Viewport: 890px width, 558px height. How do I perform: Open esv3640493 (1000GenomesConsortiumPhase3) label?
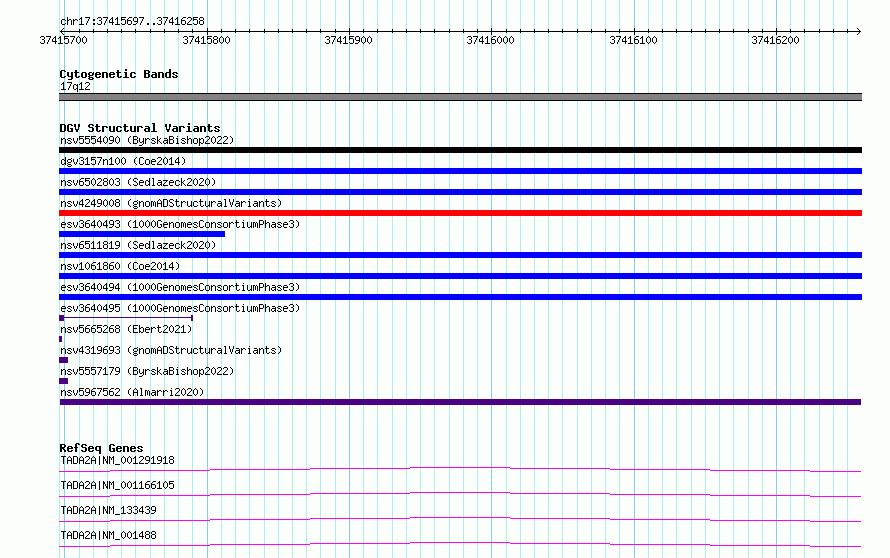pyautogui.click(x=180, y=224)
